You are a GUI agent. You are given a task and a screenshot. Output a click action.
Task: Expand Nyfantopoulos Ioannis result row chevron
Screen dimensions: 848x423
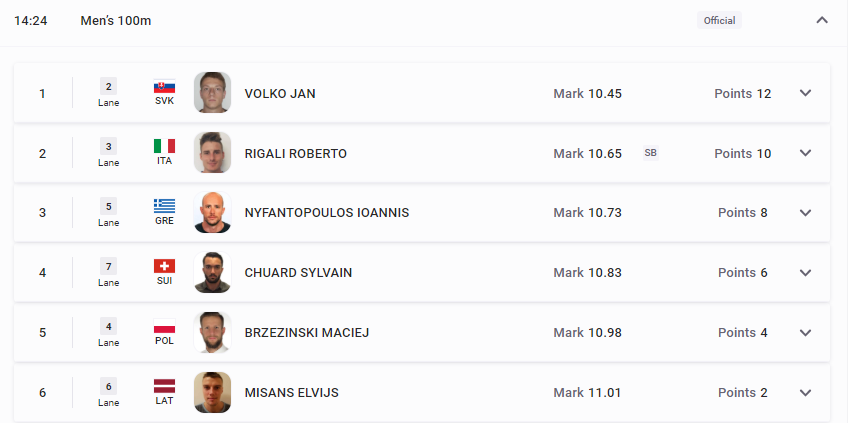pos(806,213)
